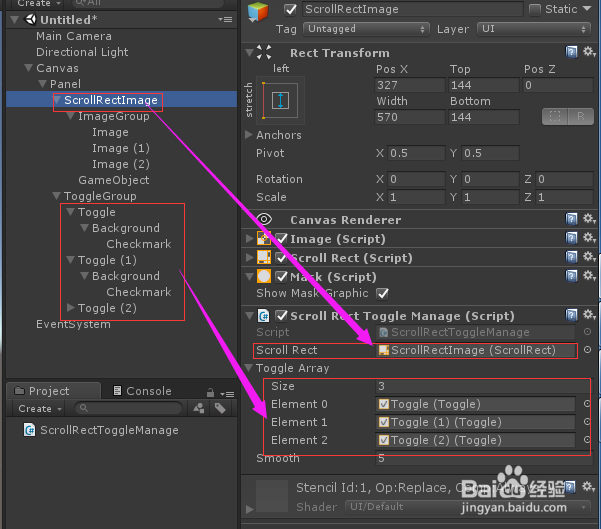Toggle Scroll Rect Toggle Manage enabled checkbox
Screen dimensions: 601x529
coord(282,316)
